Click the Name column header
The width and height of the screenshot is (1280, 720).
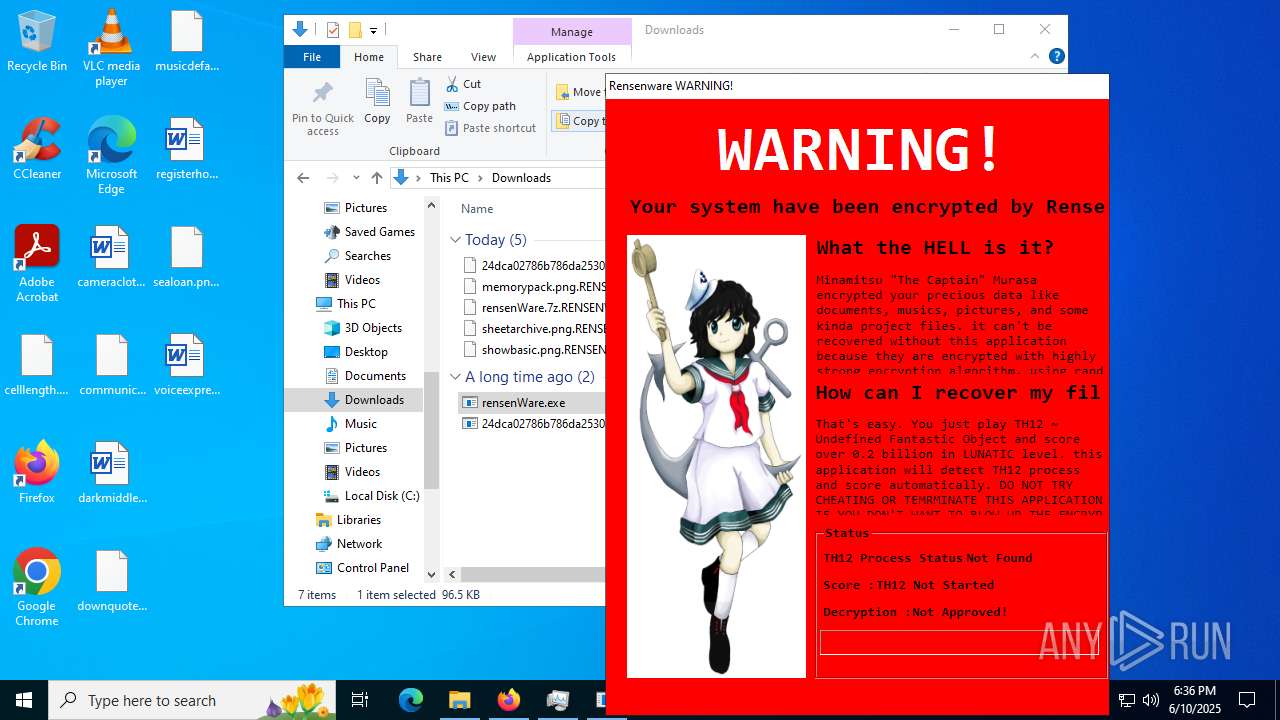click(477, 209)
